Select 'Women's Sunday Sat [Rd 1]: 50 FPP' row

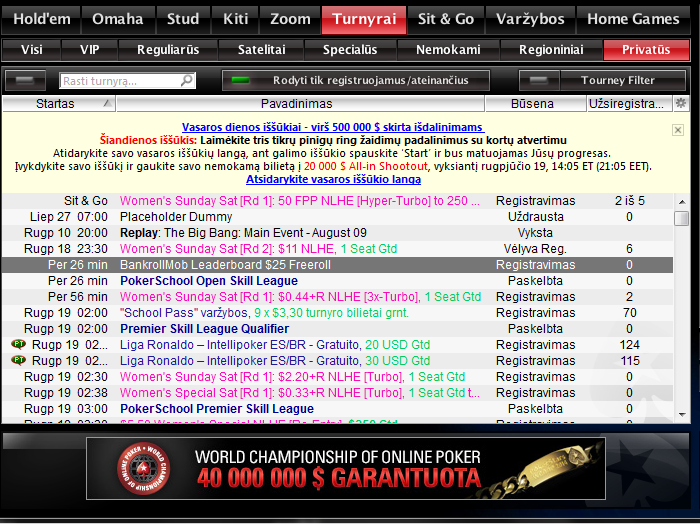[337, 201]
